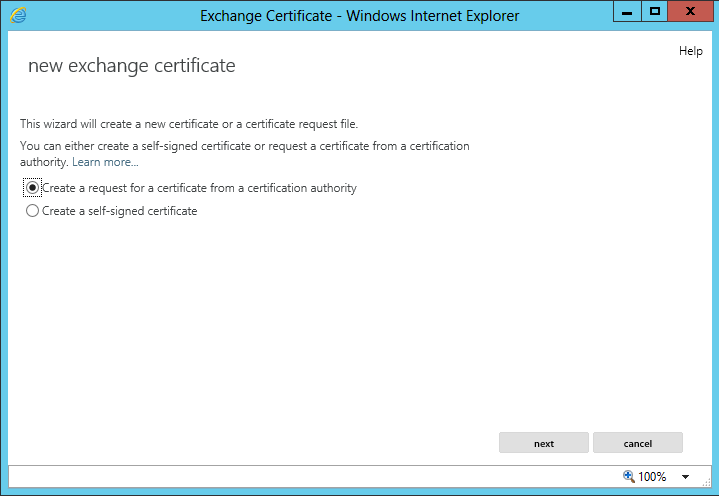This screenshot has width=719, height=496.
Task: Click the window resize grip in status bar
Action: [707, 482]
